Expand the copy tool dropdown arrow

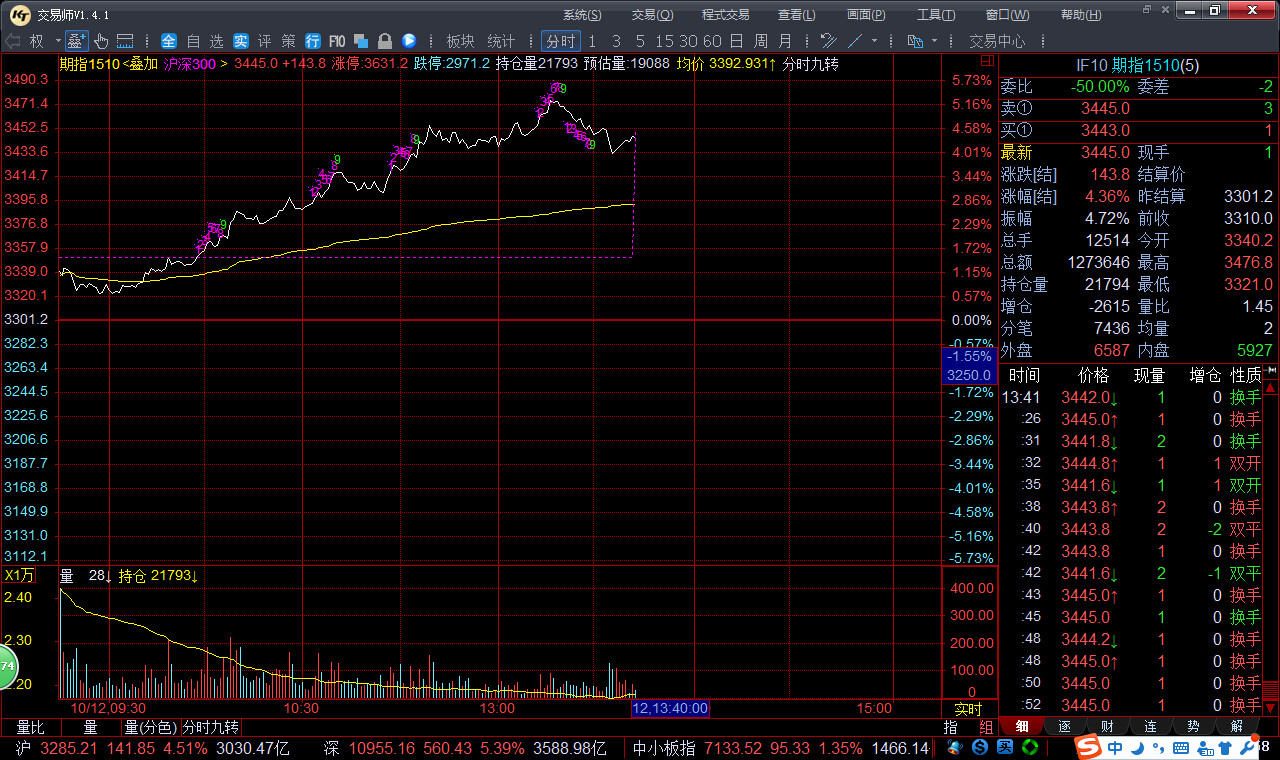point(934,42)
